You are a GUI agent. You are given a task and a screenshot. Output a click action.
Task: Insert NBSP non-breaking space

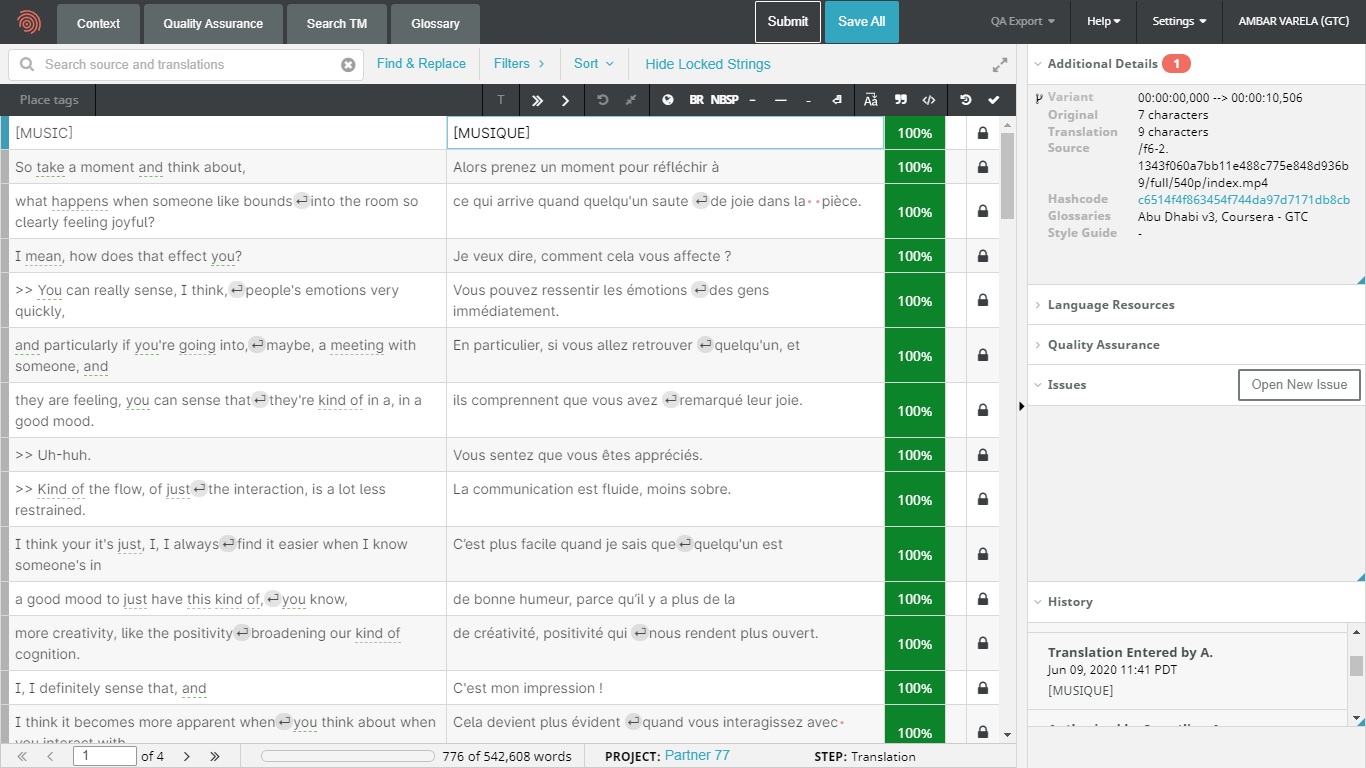tap(724, 100)
